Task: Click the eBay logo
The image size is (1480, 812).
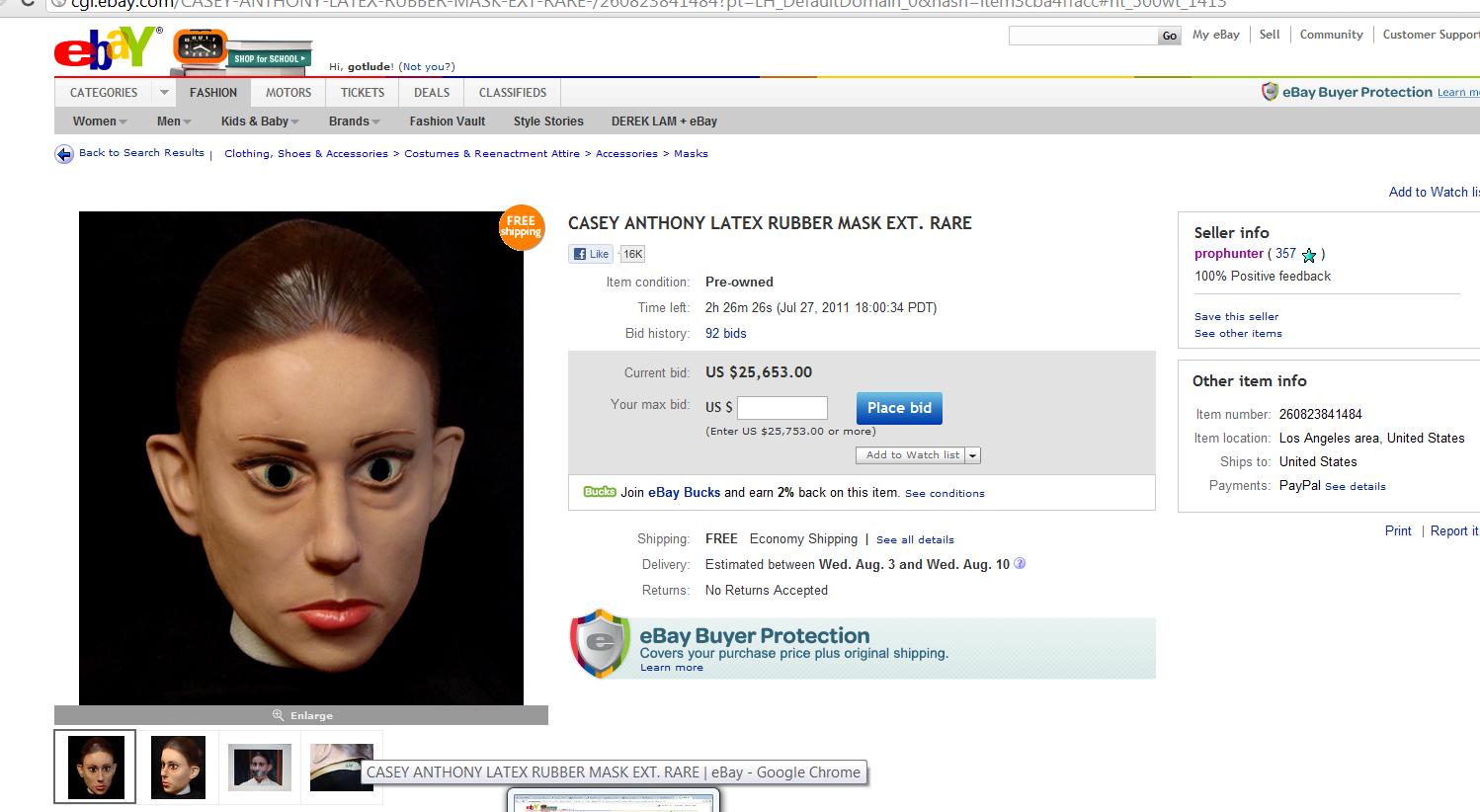Action: 109,49
